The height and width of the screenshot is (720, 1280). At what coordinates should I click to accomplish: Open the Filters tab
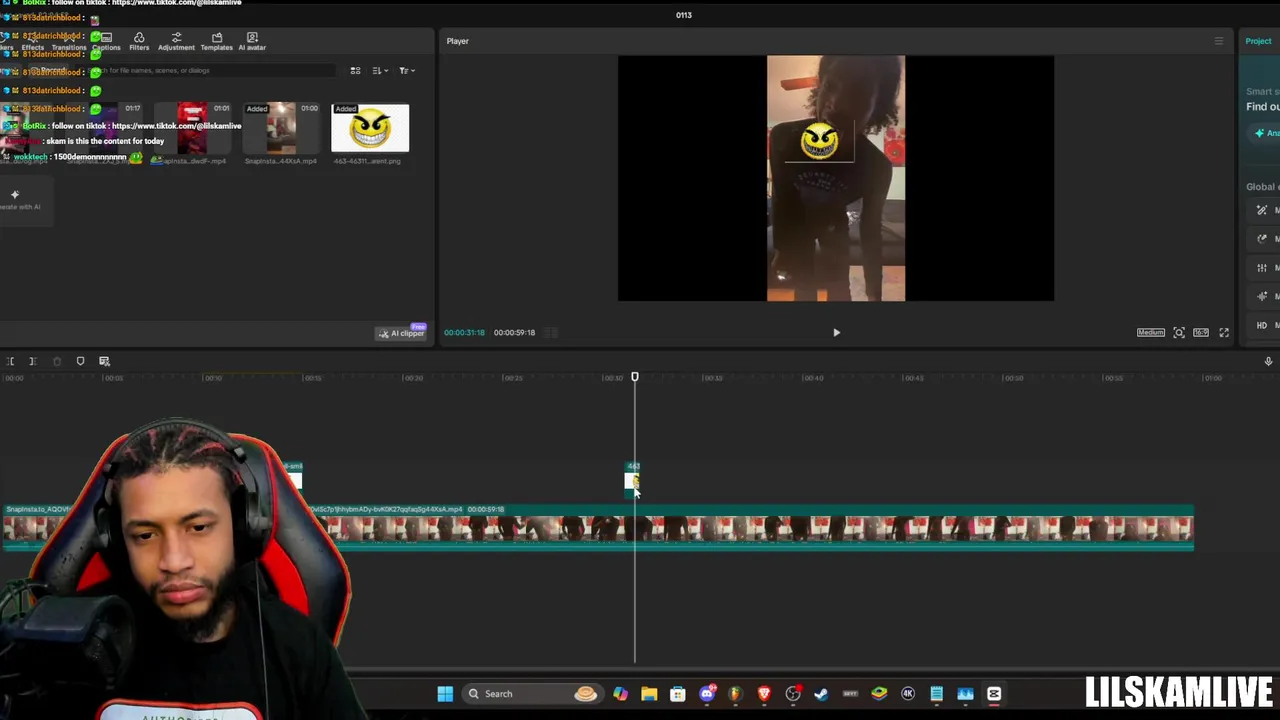click(x=139, y=41)
